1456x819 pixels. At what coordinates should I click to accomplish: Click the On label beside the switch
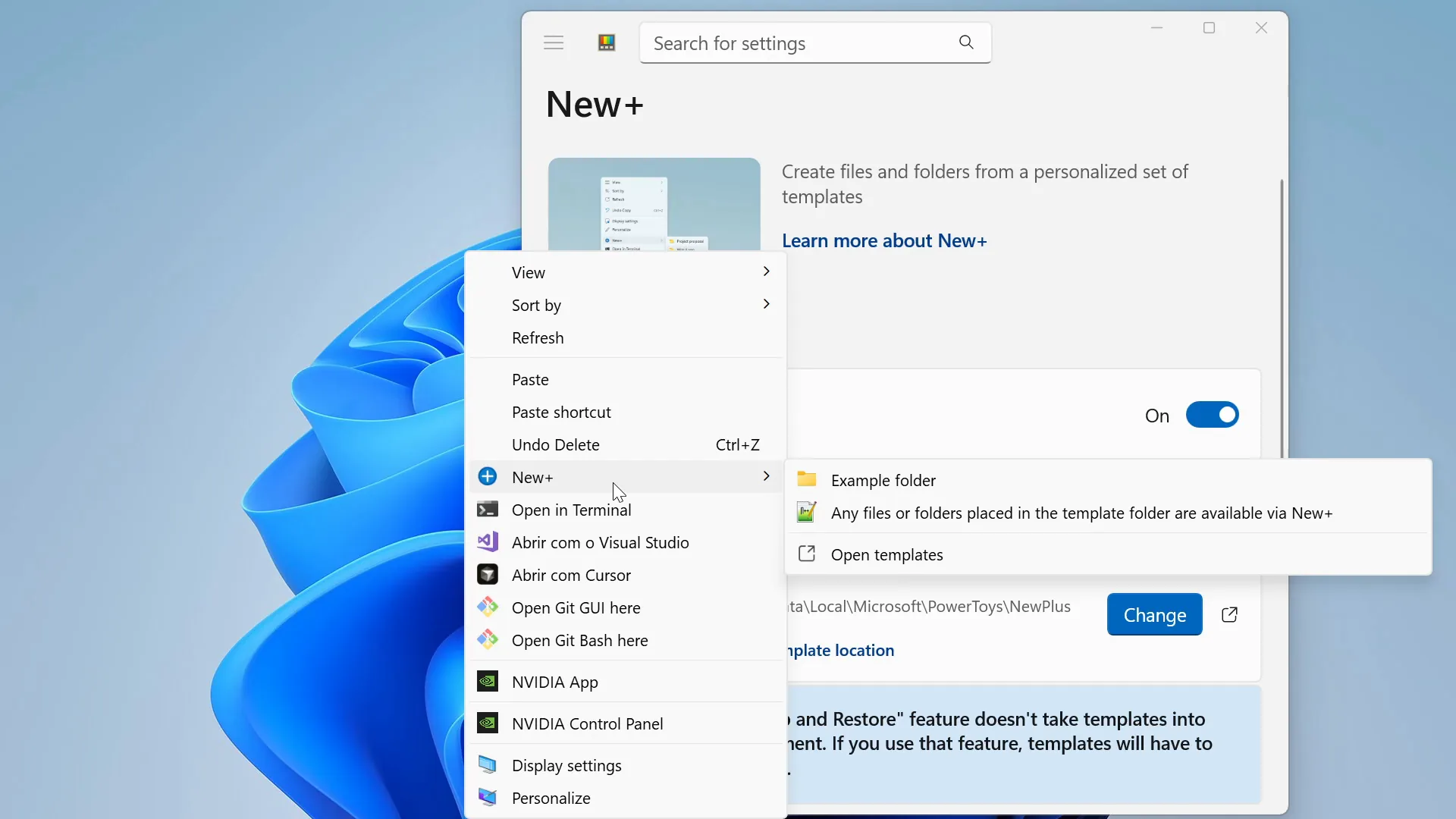pyautogui.click(x=1157, y=416)
